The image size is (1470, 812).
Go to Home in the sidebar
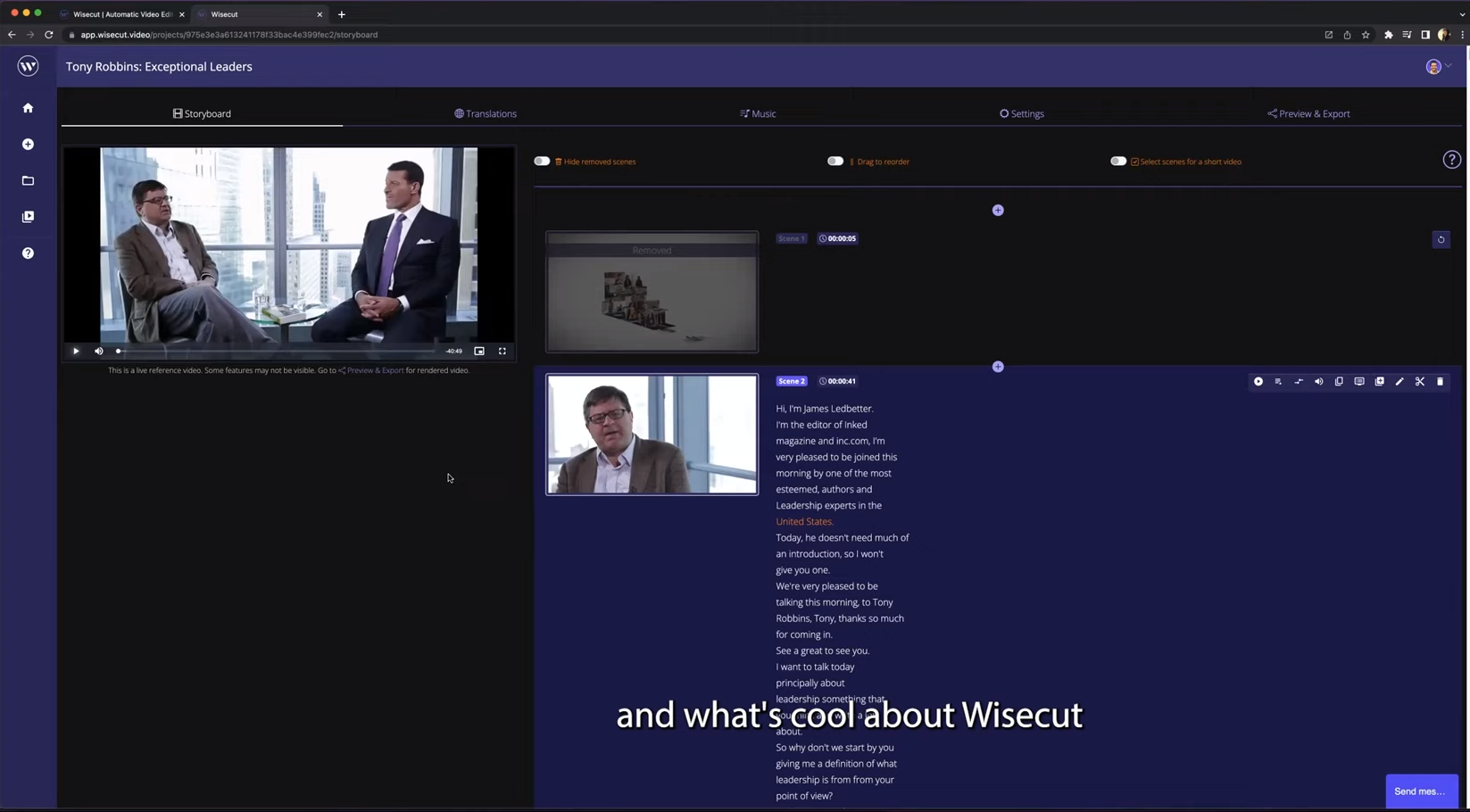click(x=28, y=108)
